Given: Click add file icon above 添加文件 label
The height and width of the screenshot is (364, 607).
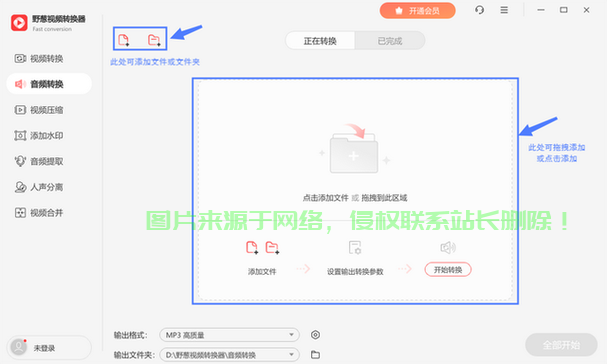Looking at the screenshot, I should point(252,247).
